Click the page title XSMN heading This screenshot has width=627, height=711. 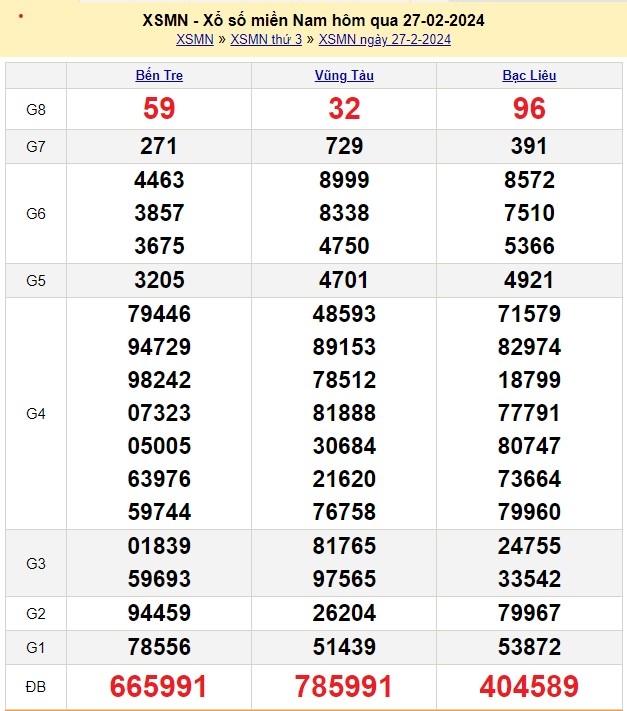pyautogui.click(x=313, y=19)
